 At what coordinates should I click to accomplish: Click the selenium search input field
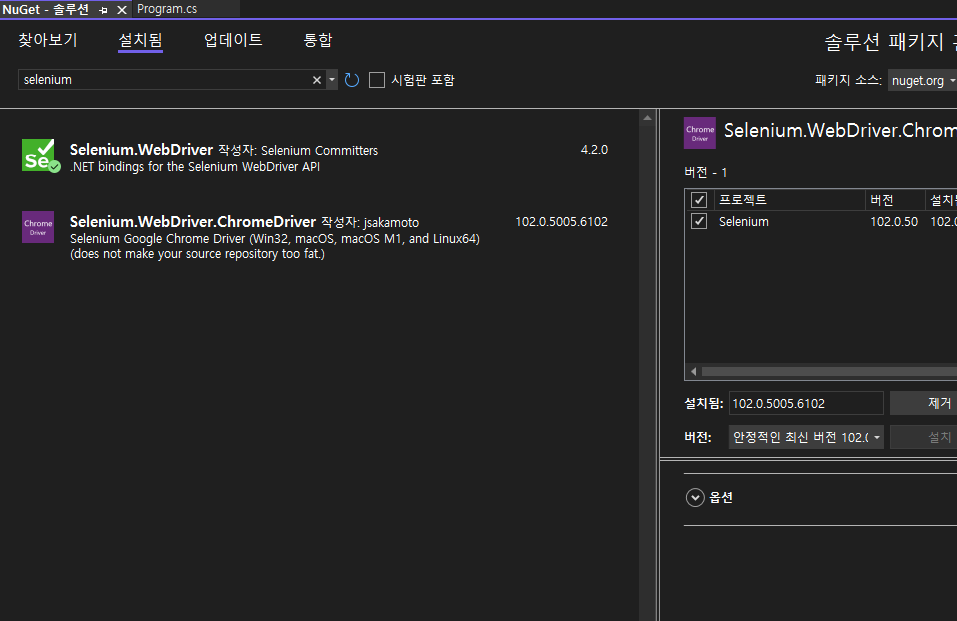165,80
